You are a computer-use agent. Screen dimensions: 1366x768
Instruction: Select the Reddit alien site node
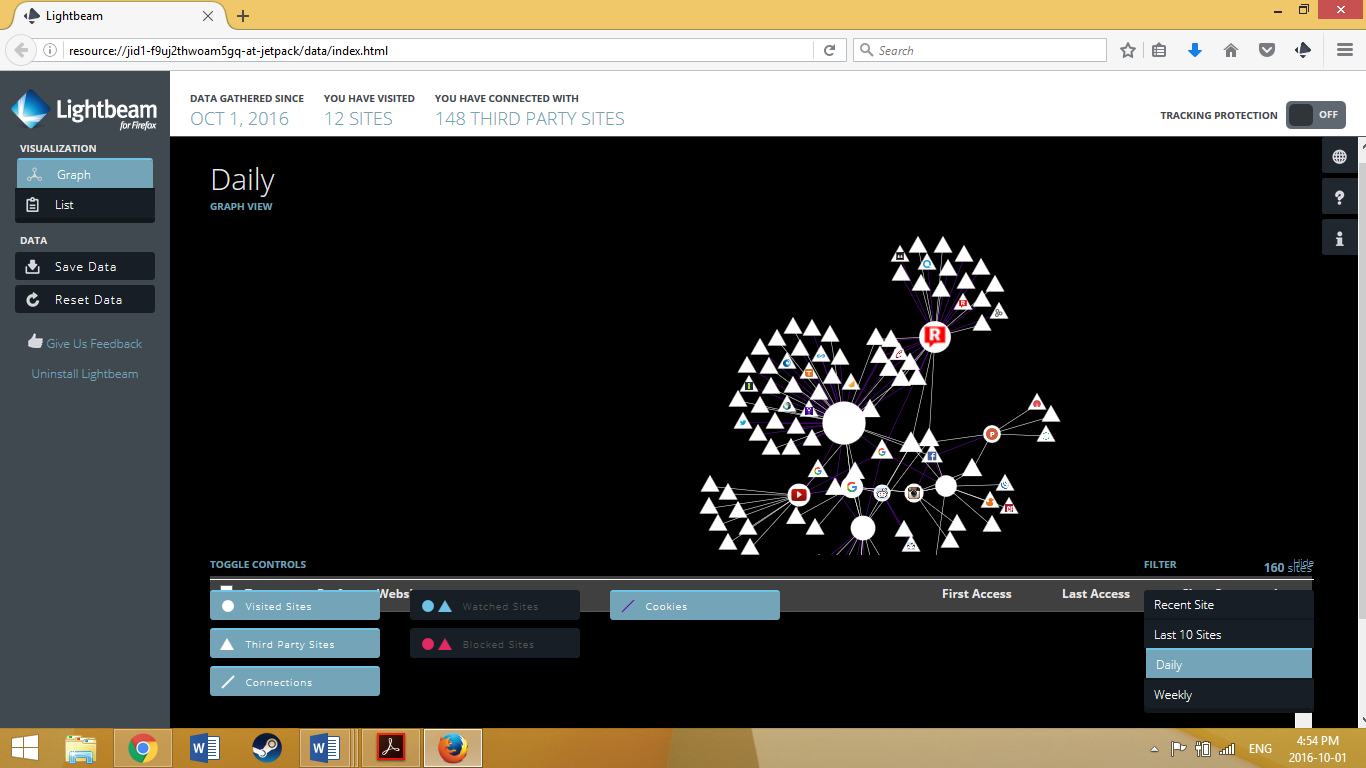coord(882,493)
